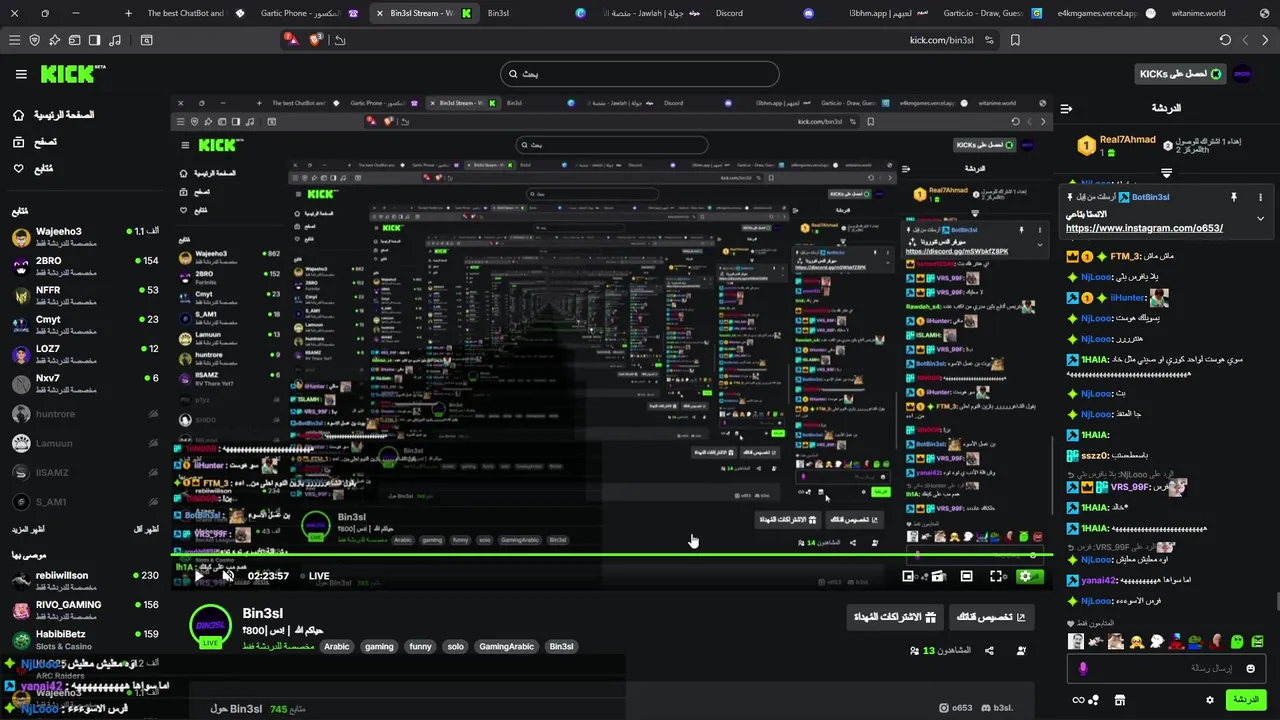Viewport: 1280px width, 720px height.
Task: Click the Get KICKs button
Action: [x=1181, y=74]
